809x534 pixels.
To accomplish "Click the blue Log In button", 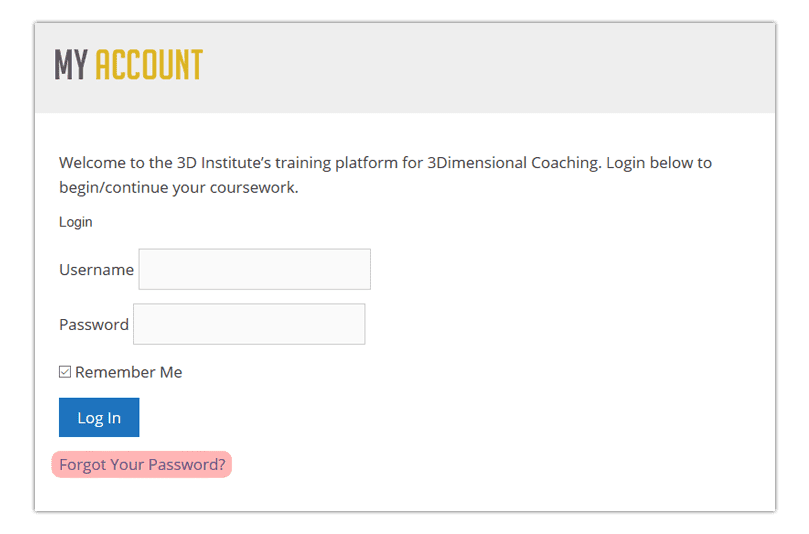I will [99, 417].
